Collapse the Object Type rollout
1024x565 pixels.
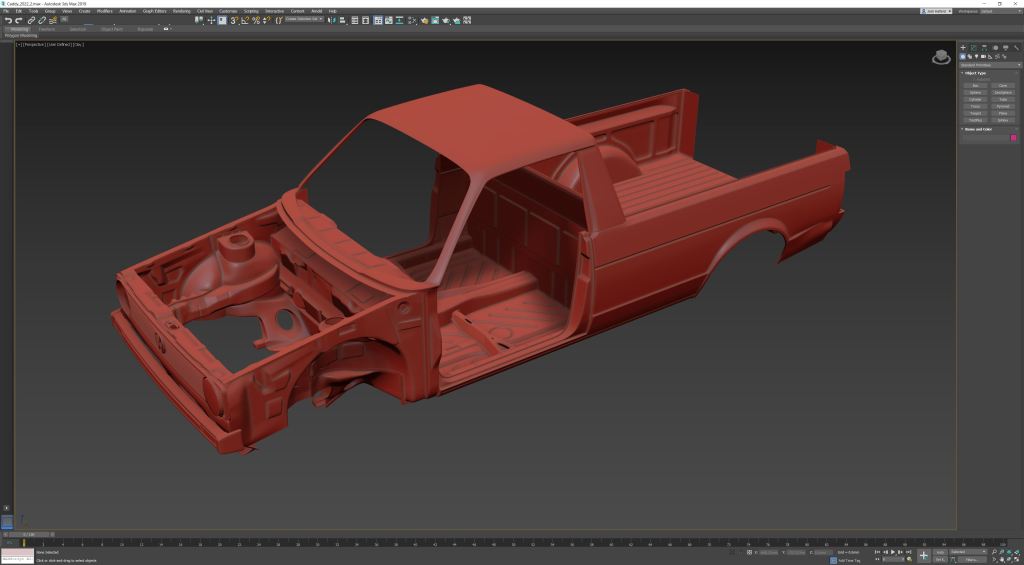tap(975, 73)
